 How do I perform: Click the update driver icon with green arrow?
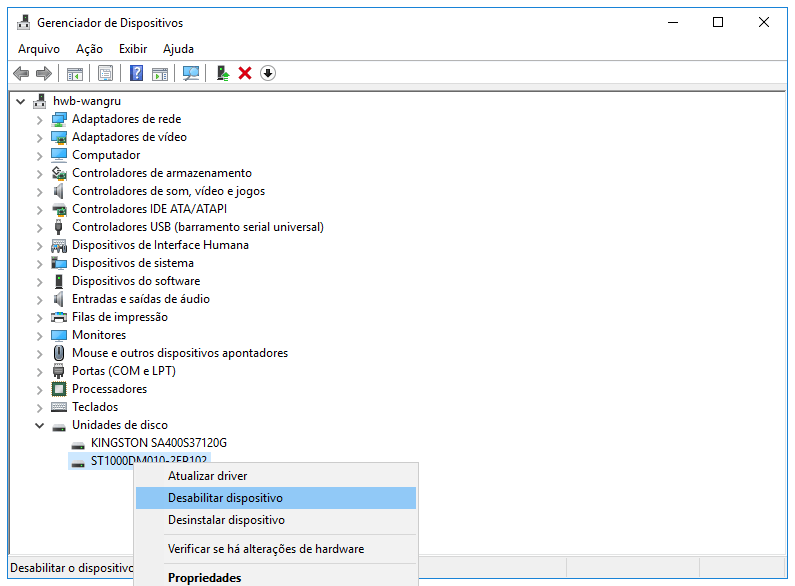coord(223,73)
